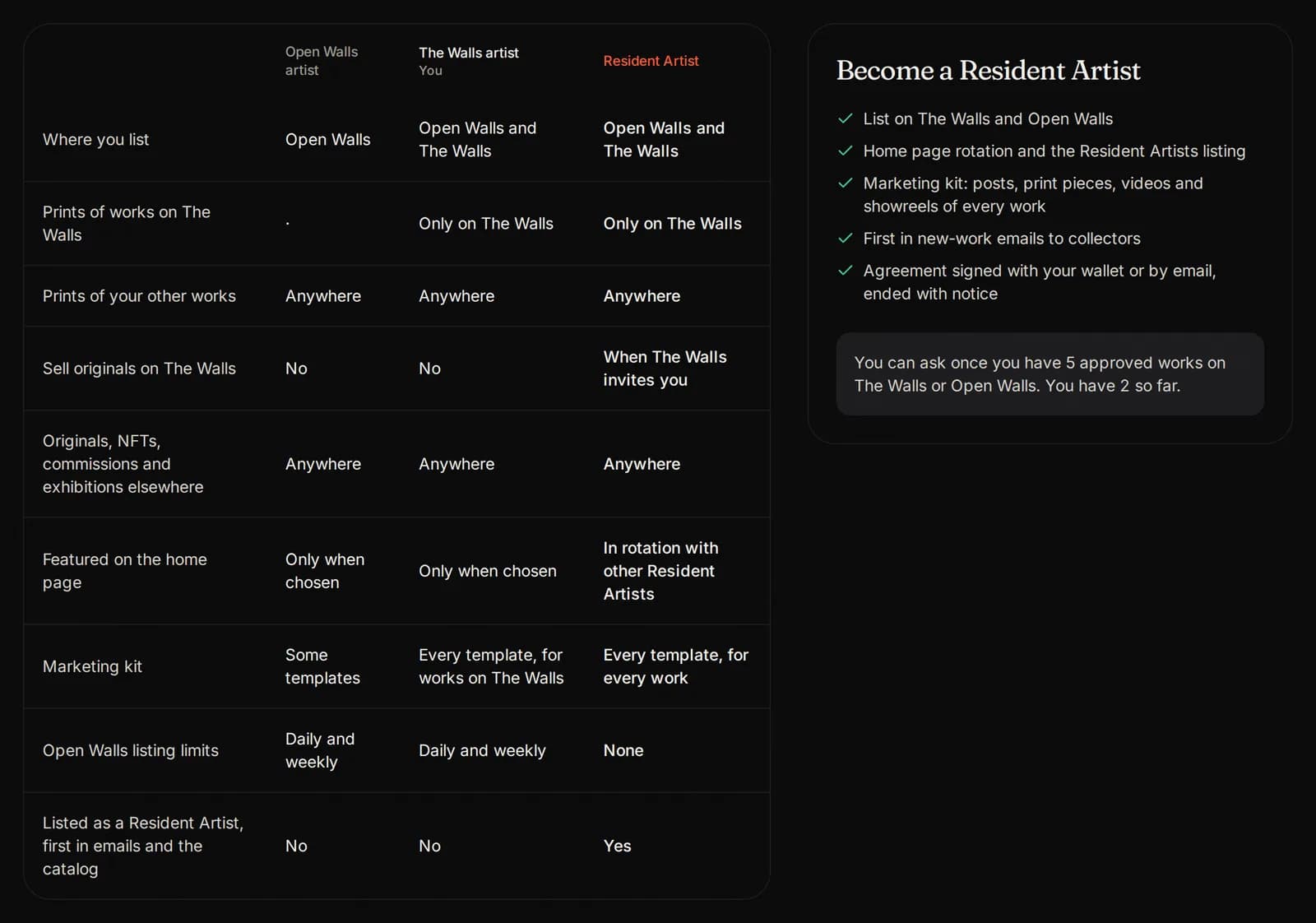Click the 'Open Walls' cell in 'Where you list' row
The image size is (1316, 923).
pyautogui.click(x=327, y=140)
